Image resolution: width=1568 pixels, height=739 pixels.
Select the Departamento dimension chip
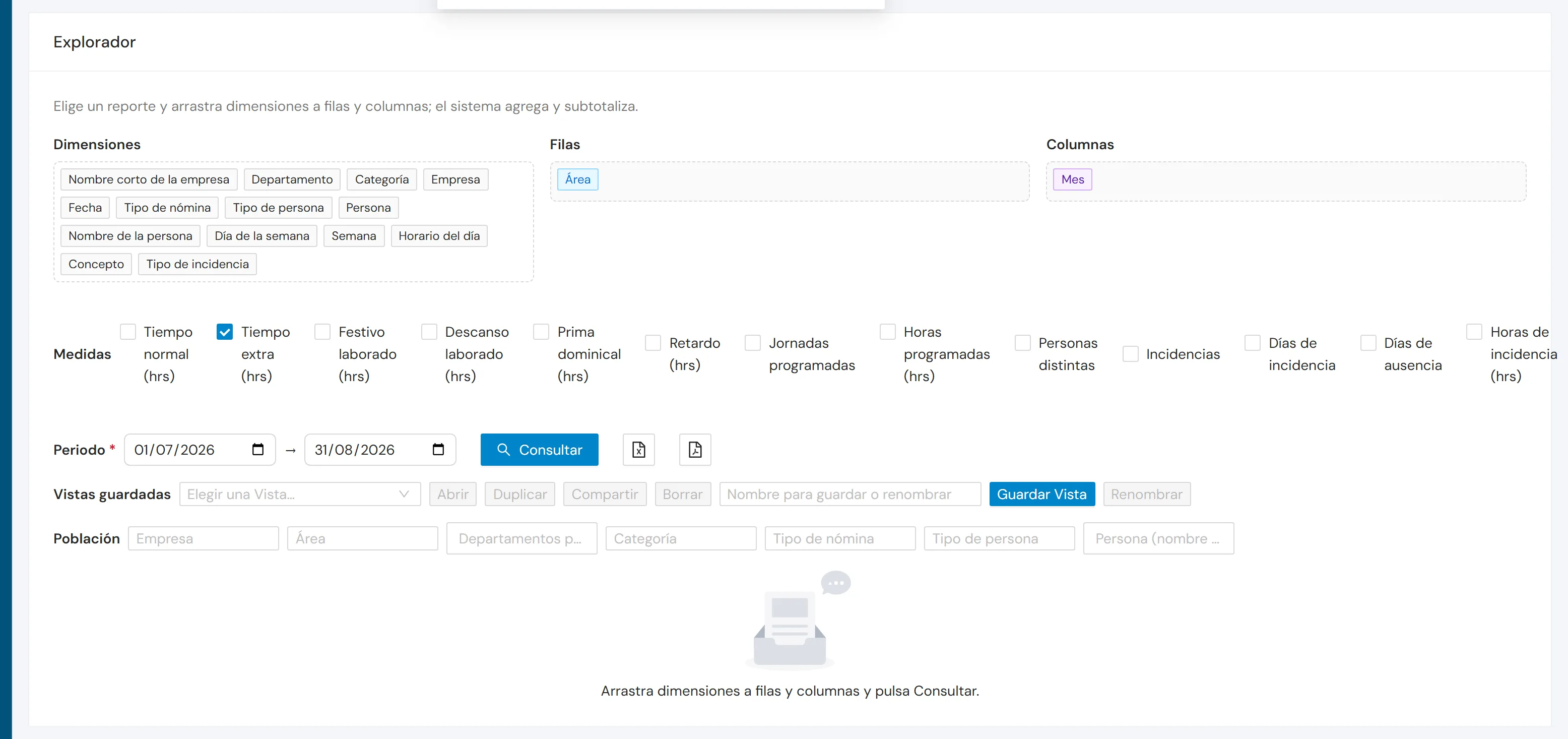(292, 179)
